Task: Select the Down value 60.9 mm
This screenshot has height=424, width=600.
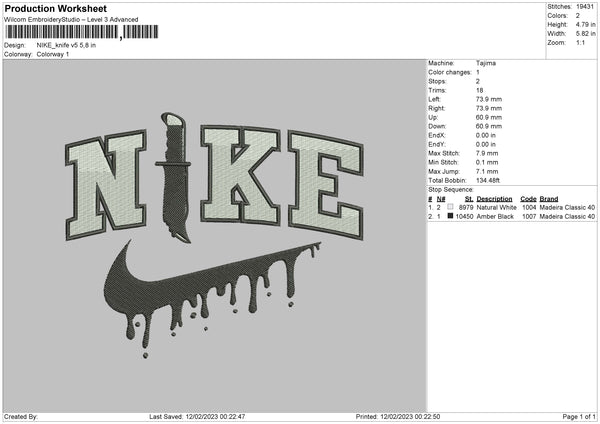Action: coord(489,126)
